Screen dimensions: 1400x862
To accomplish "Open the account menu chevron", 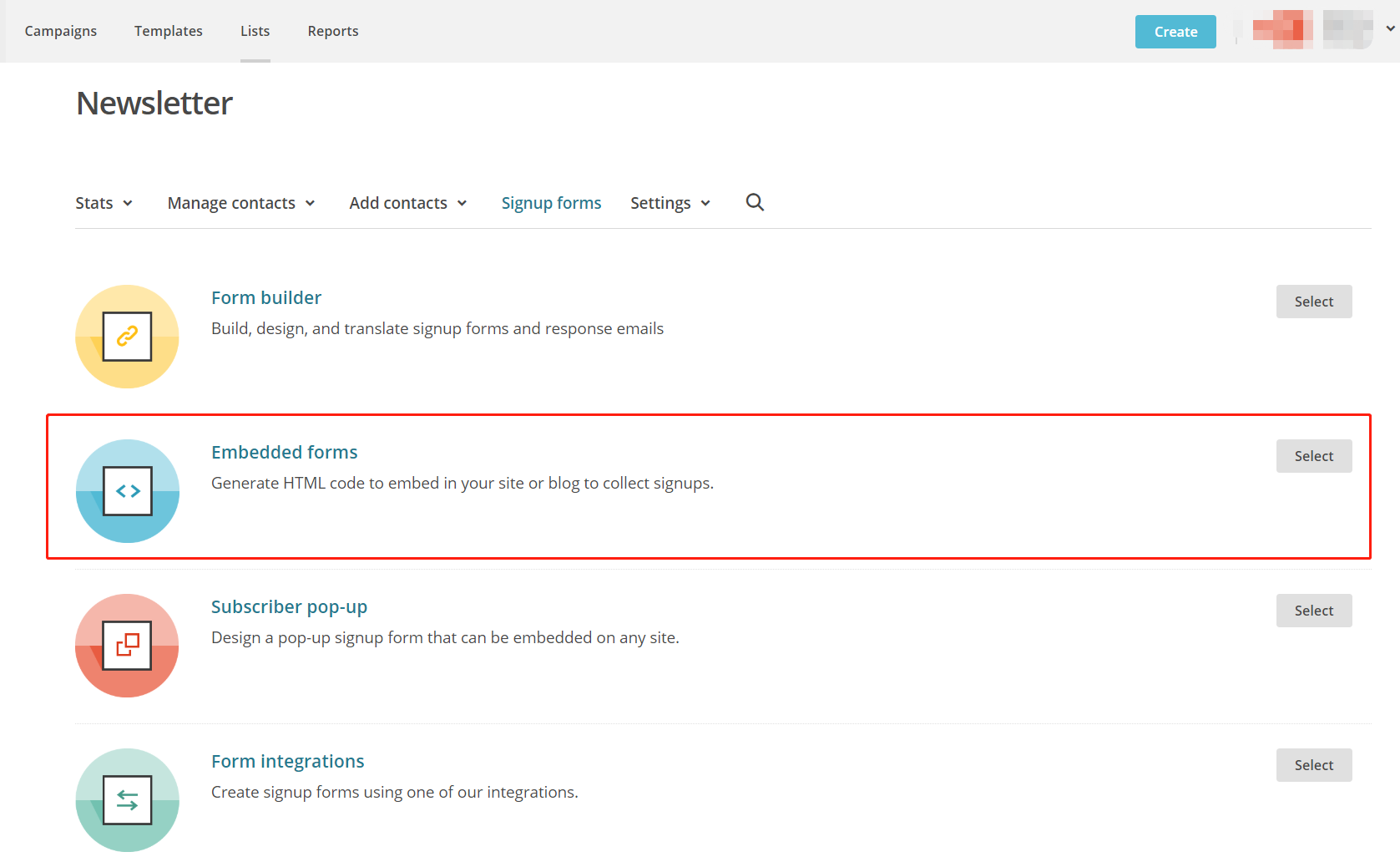I will coord(1390,28).
